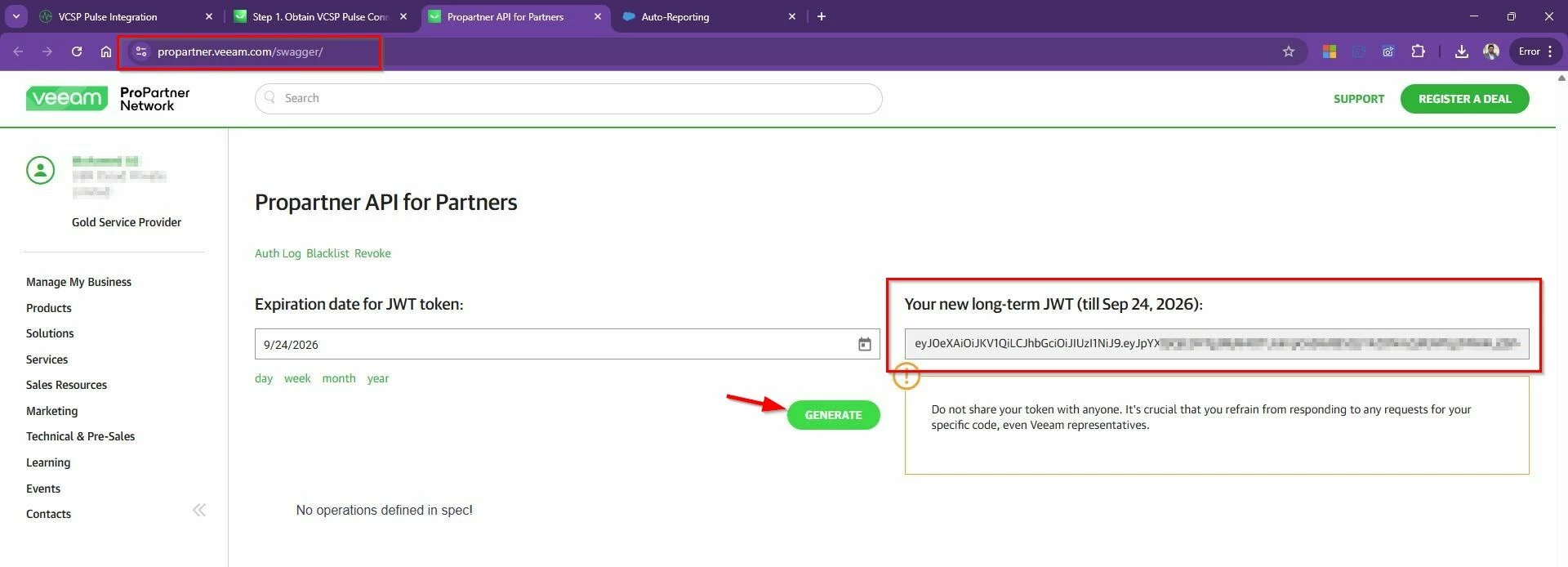Click the magnifier icon in search box
Screen dimensions: 1568x567
[x=270, y=97]
